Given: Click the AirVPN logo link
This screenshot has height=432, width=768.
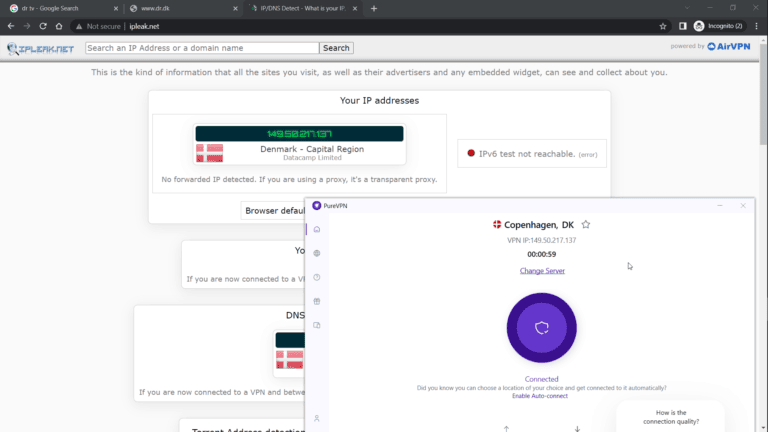Looking at the screenshot, I should click(729, 47).
